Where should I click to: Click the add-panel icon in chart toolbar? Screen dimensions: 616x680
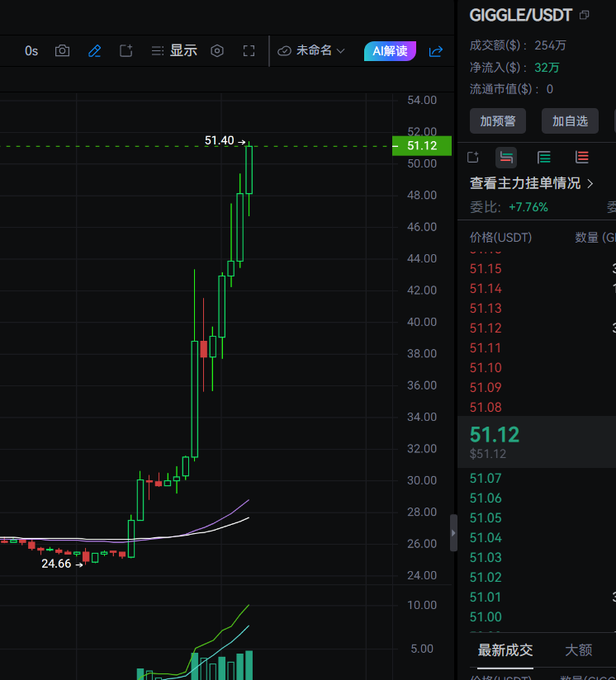(126, 51)
